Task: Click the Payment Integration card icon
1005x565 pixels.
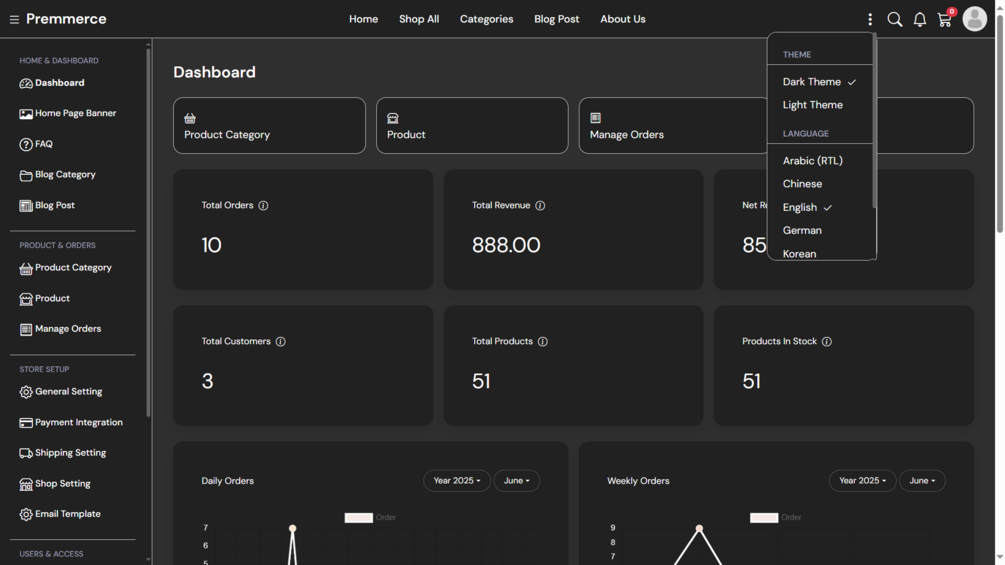Action: (26, 423)
